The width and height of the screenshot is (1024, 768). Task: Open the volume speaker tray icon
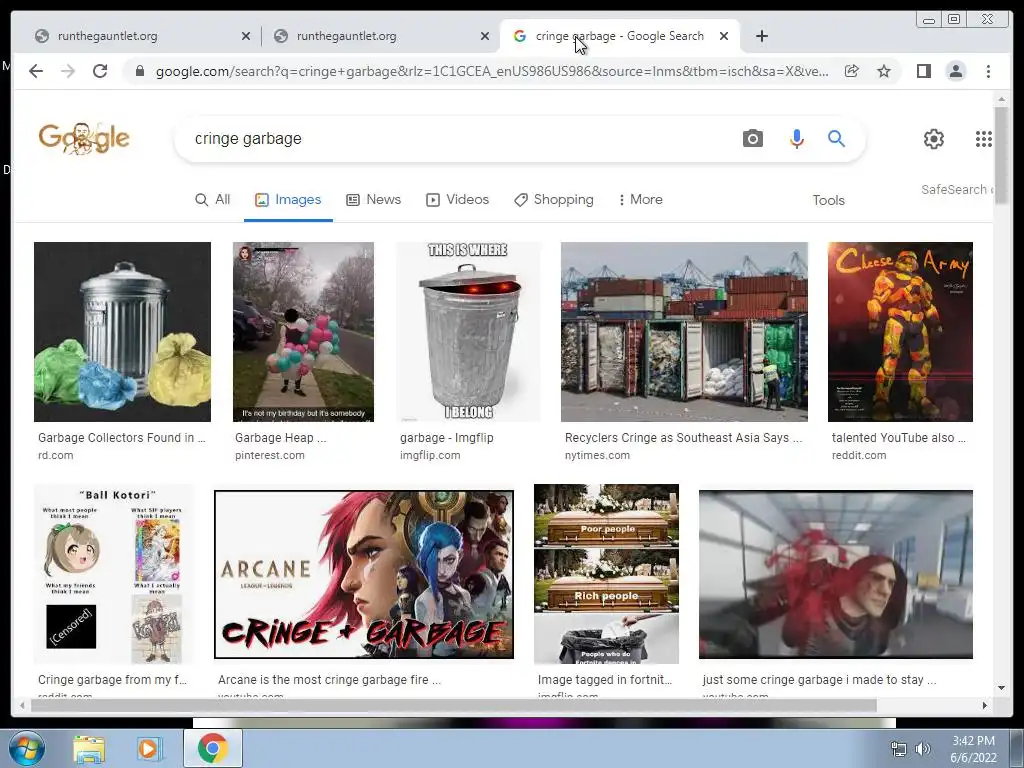923,749
